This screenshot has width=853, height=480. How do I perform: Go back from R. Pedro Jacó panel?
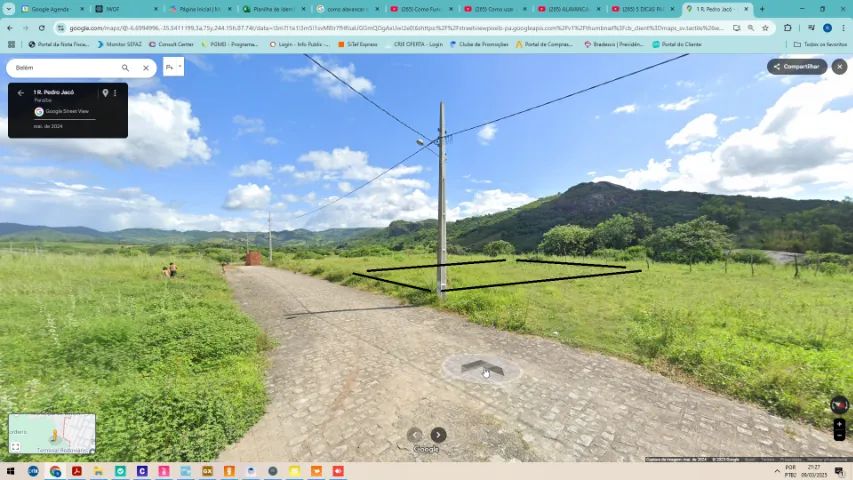tap(21, 93)
